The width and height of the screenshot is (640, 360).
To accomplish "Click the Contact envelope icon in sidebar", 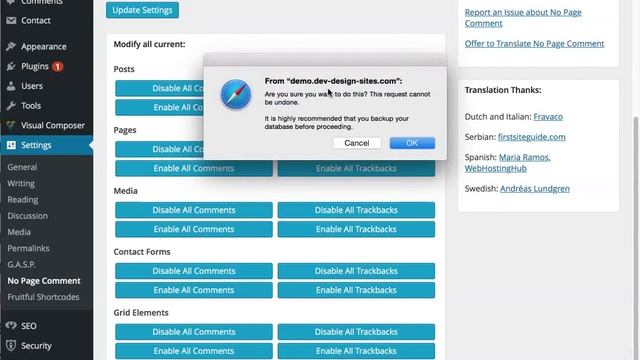I will coord(11,20).
